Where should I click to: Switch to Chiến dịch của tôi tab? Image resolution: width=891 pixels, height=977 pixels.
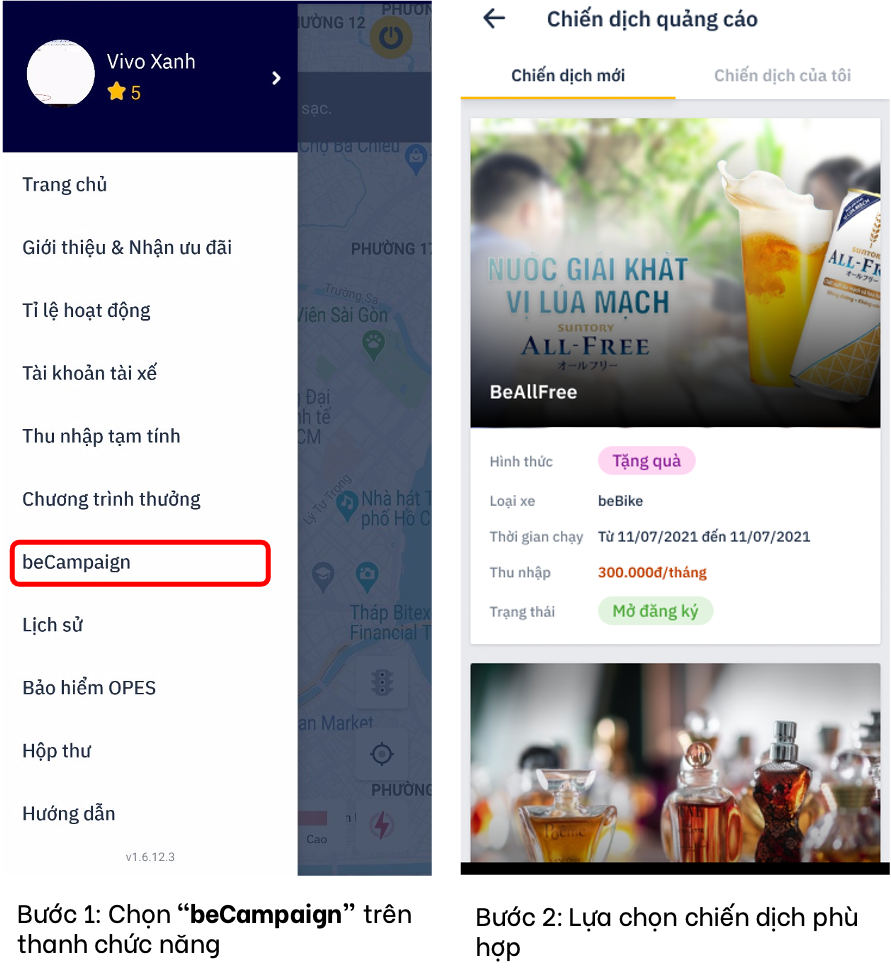(782, 75)
